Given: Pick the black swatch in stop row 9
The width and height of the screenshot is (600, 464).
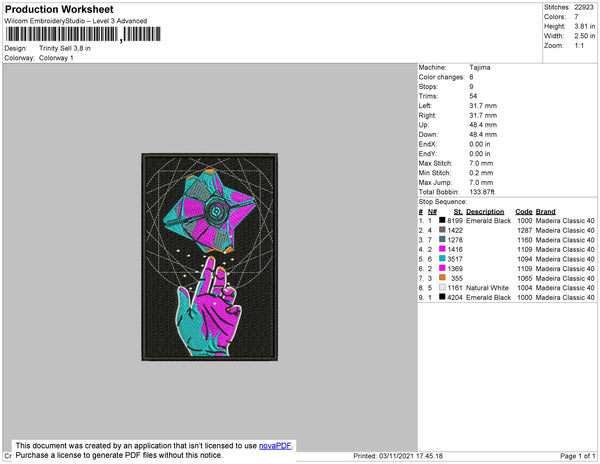Looking at the screenshot, I should coord(442,297).
